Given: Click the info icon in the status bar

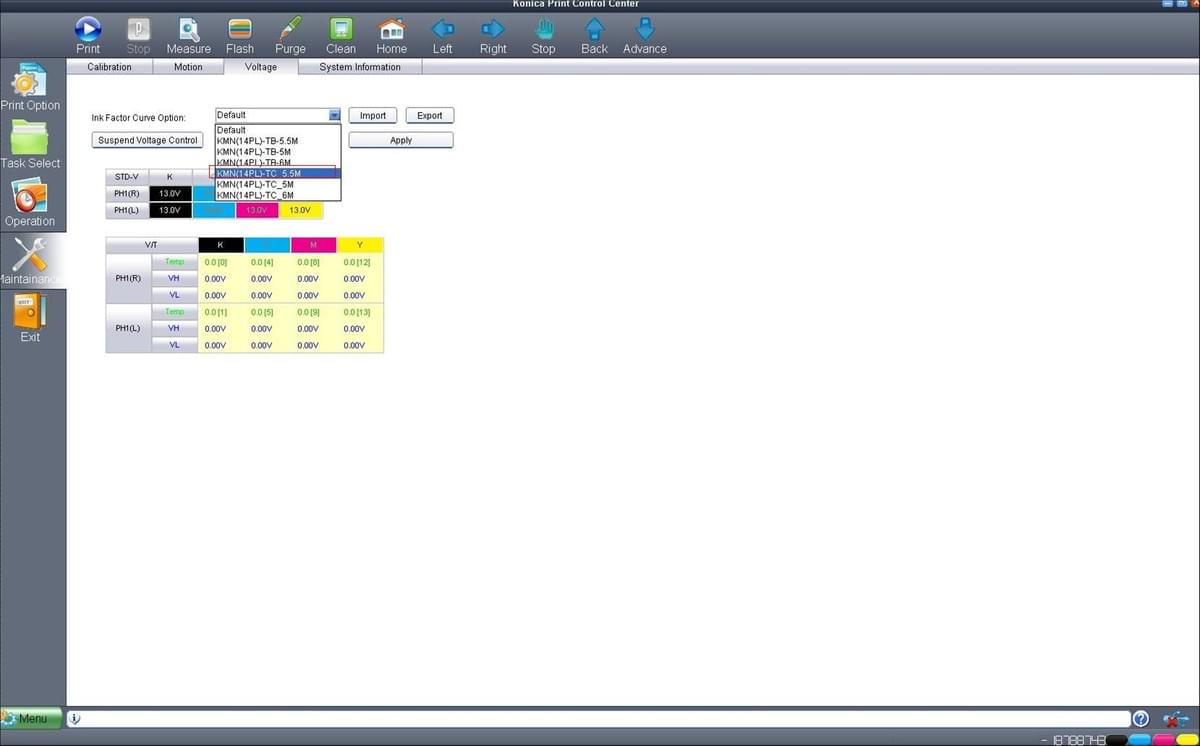Looking at the screenshot, I should [77, 718].
